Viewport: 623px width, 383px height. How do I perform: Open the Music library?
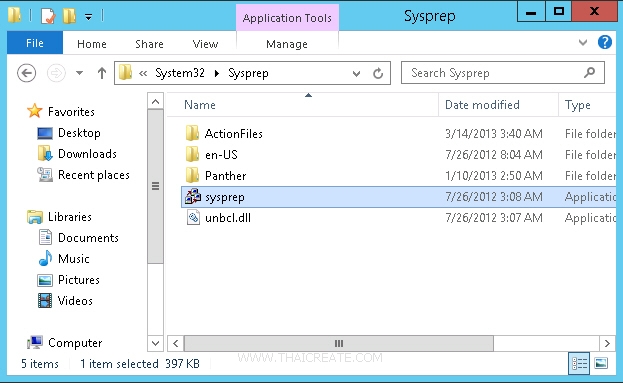click(74, 259)
